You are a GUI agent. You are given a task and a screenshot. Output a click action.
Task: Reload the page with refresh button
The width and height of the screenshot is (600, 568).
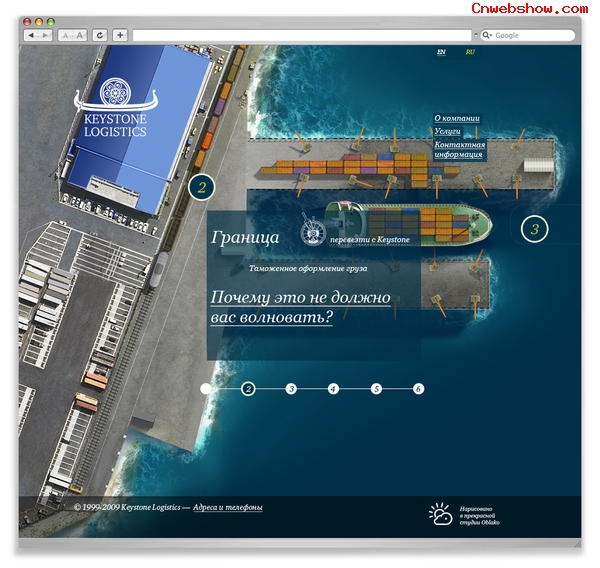point(100,36)
